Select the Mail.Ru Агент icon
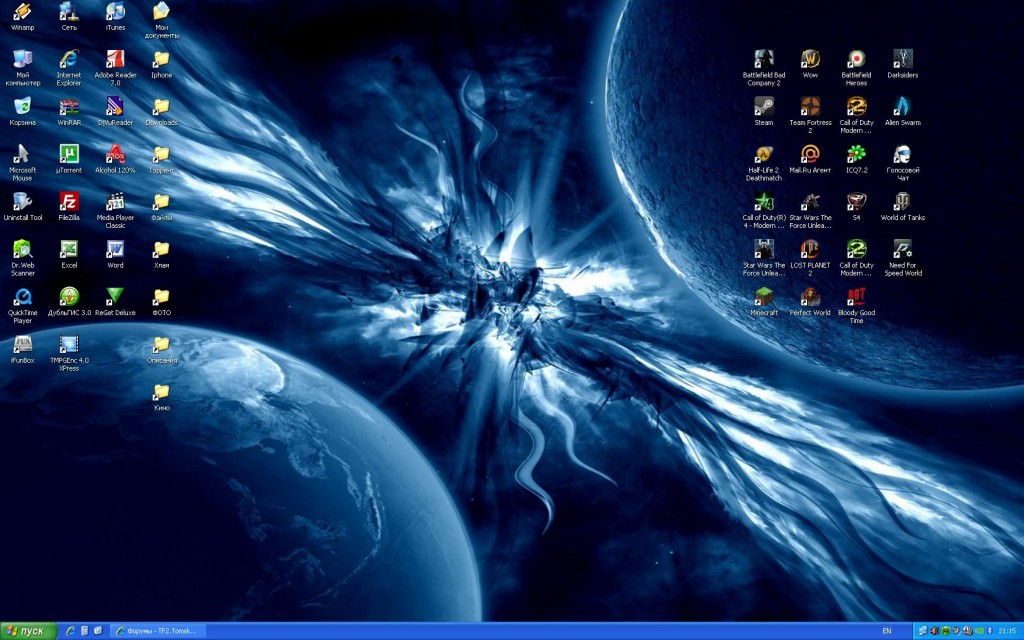 pos(810,159)
